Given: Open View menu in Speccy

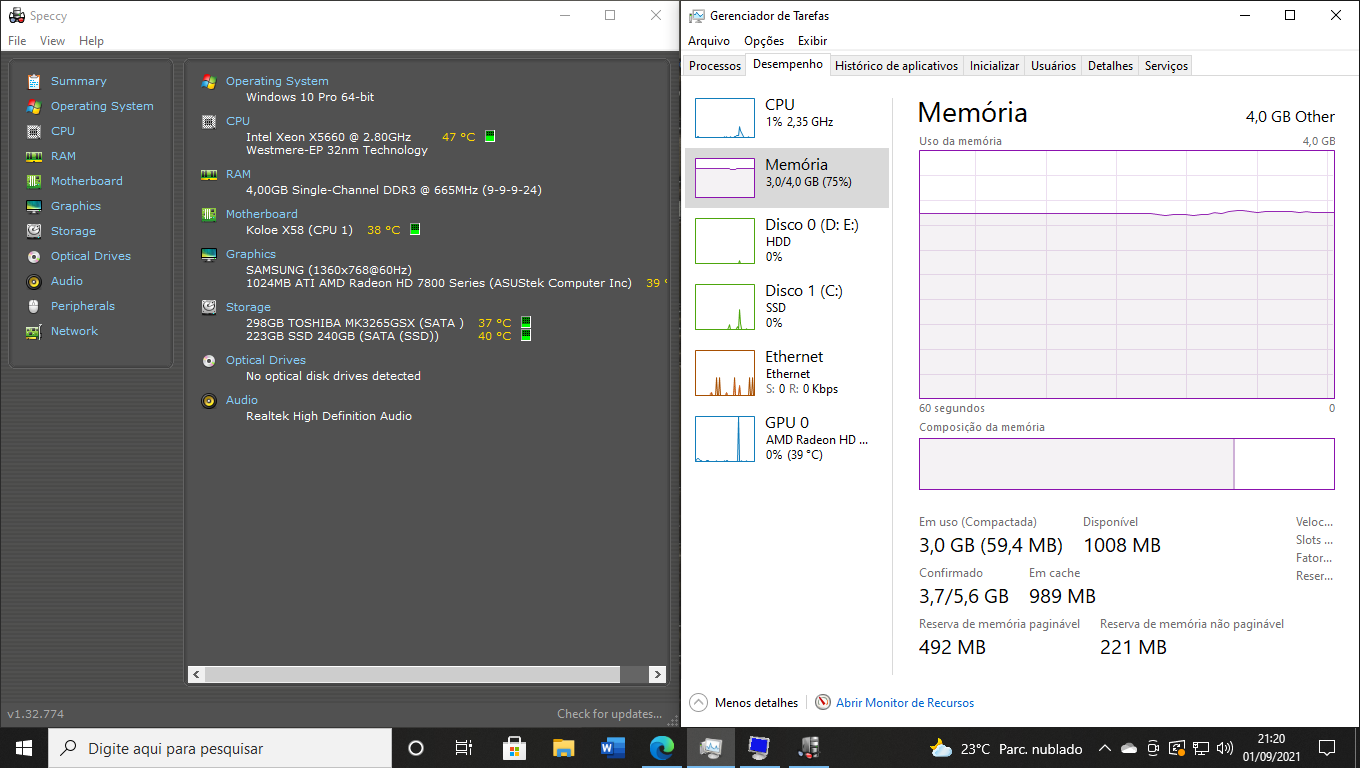Looking at the screenshot, I should click(x=53, y=41).
